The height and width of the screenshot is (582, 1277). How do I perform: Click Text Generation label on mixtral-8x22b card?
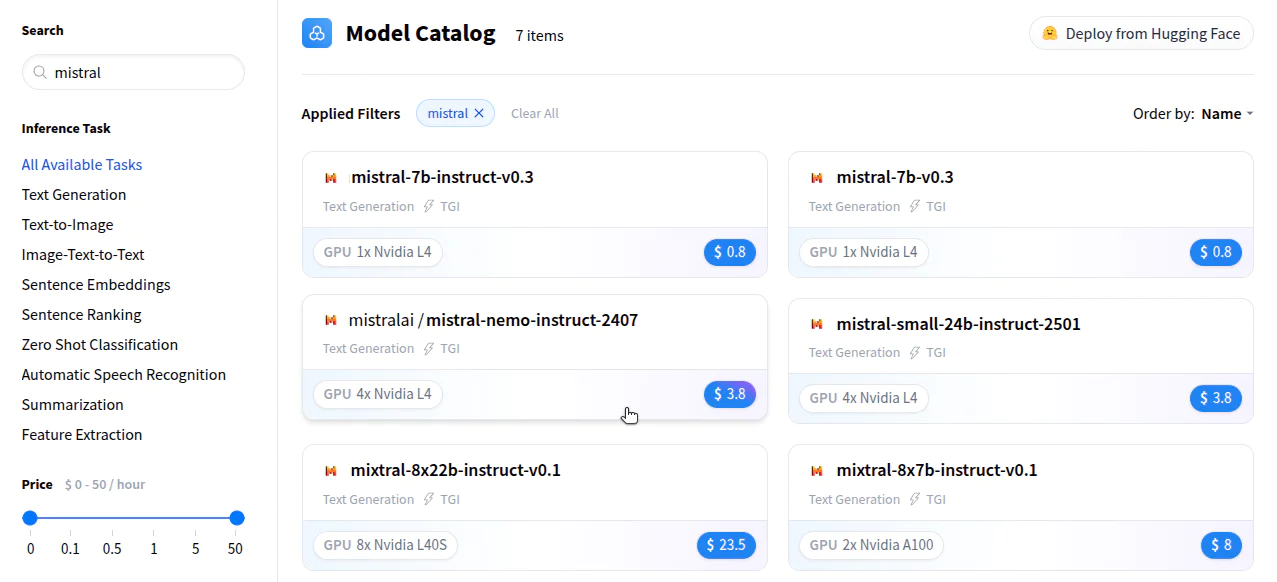pos(368,499)
